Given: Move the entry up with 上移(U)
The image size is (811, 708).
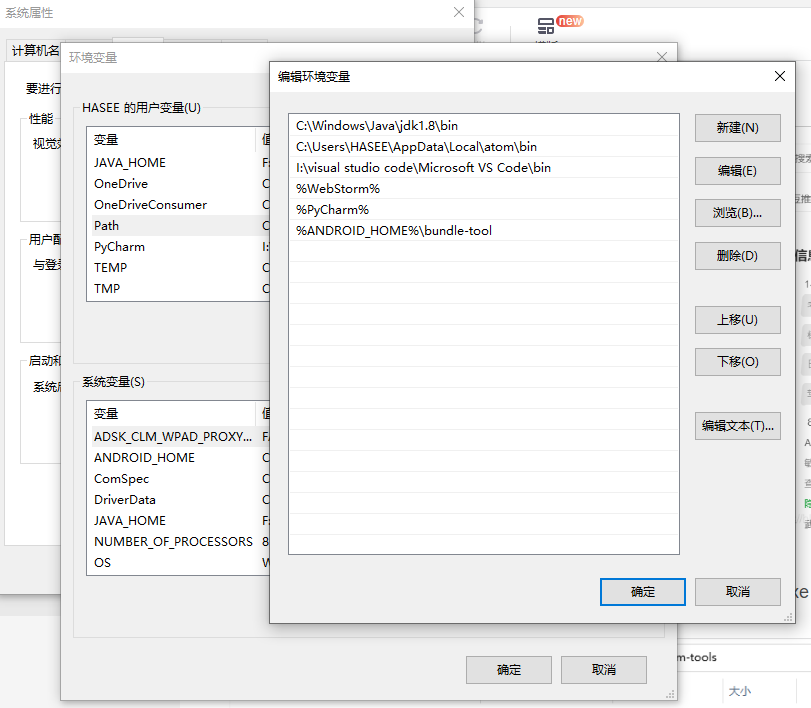Looking at the screenshot, I should (738, 320).
